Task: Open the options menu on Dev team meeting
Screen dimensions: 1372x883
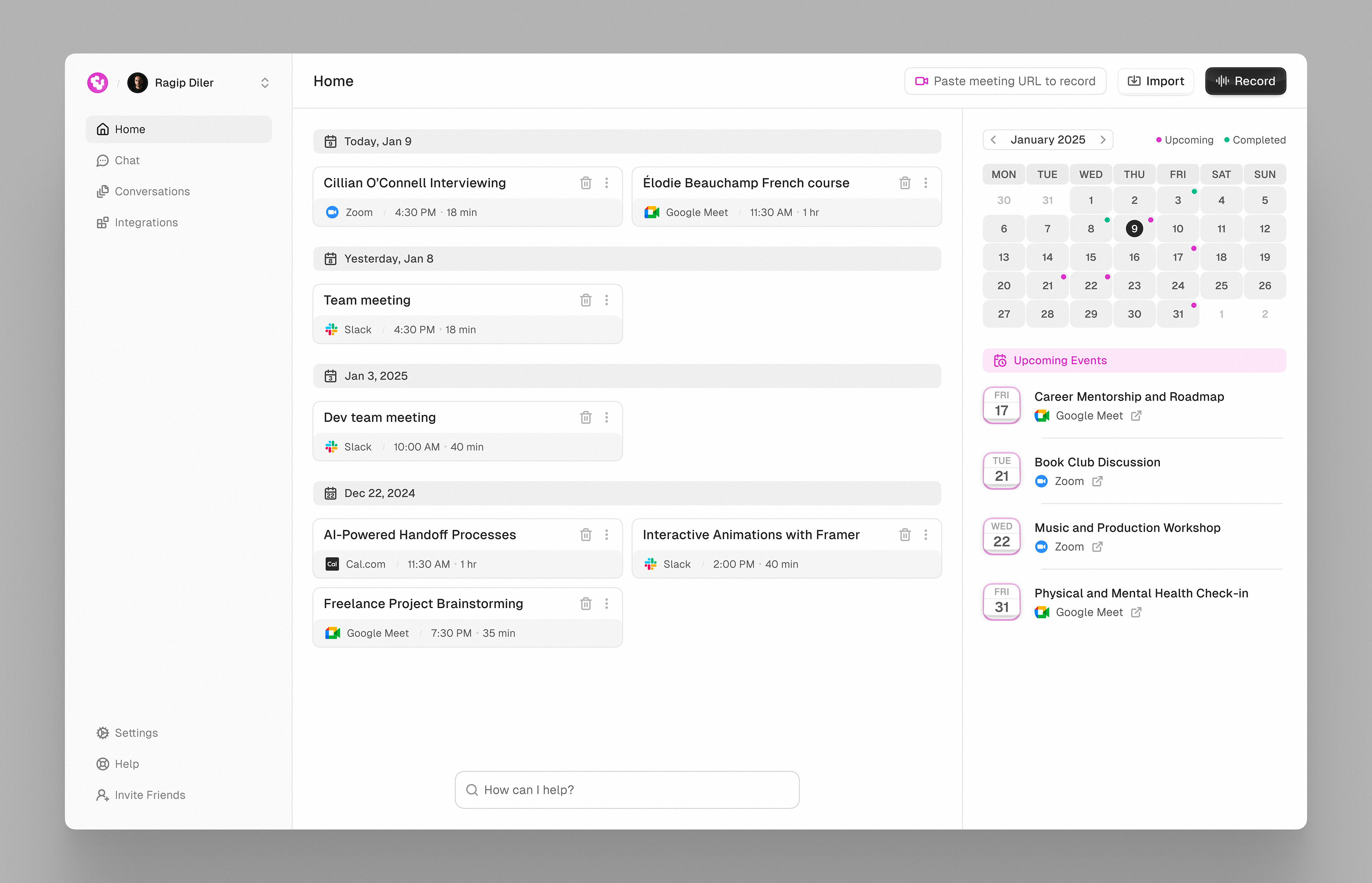Action: point(607,418)
